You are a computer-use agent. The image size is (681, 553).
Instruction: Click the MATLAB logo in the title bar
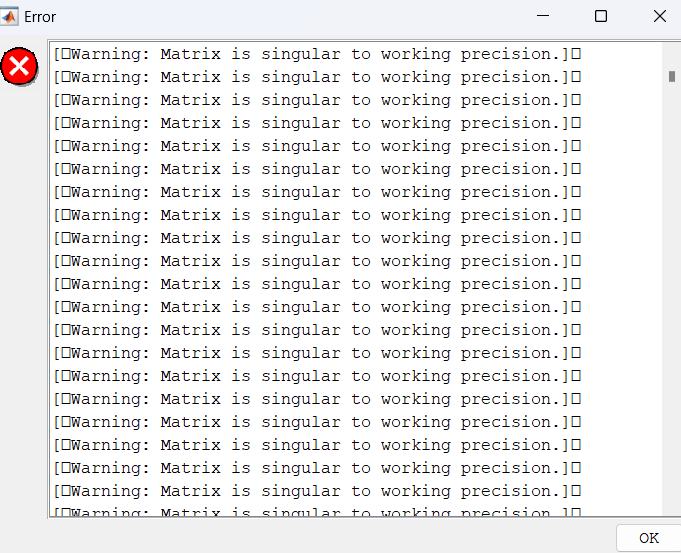(x=9, y=17)
